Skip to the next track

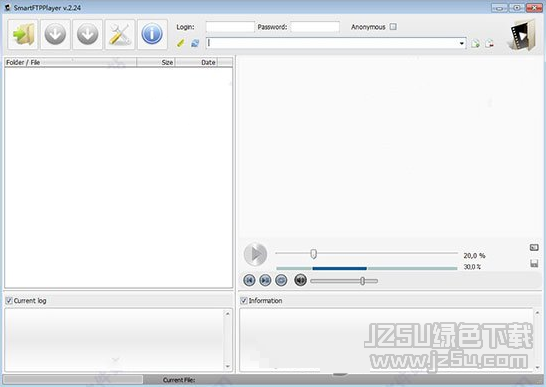[x=265, y=280]
